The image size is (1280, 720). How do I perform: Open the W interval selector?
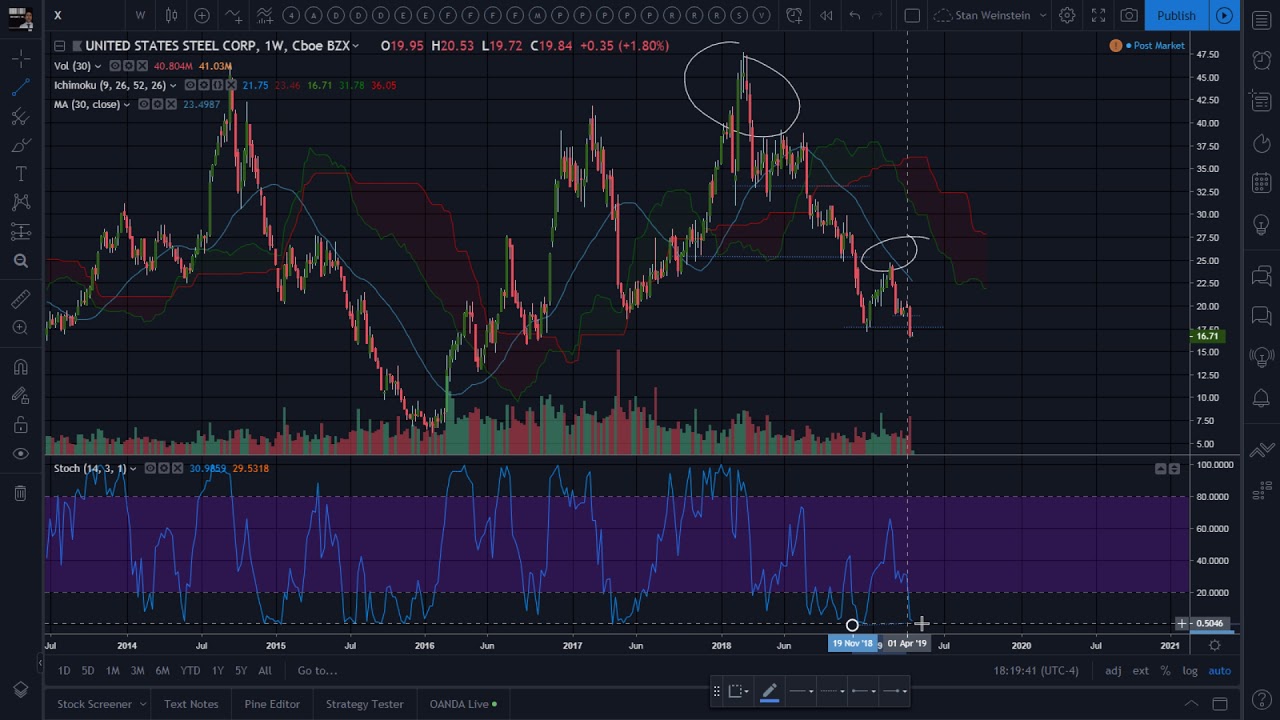[x=140, y=15]
